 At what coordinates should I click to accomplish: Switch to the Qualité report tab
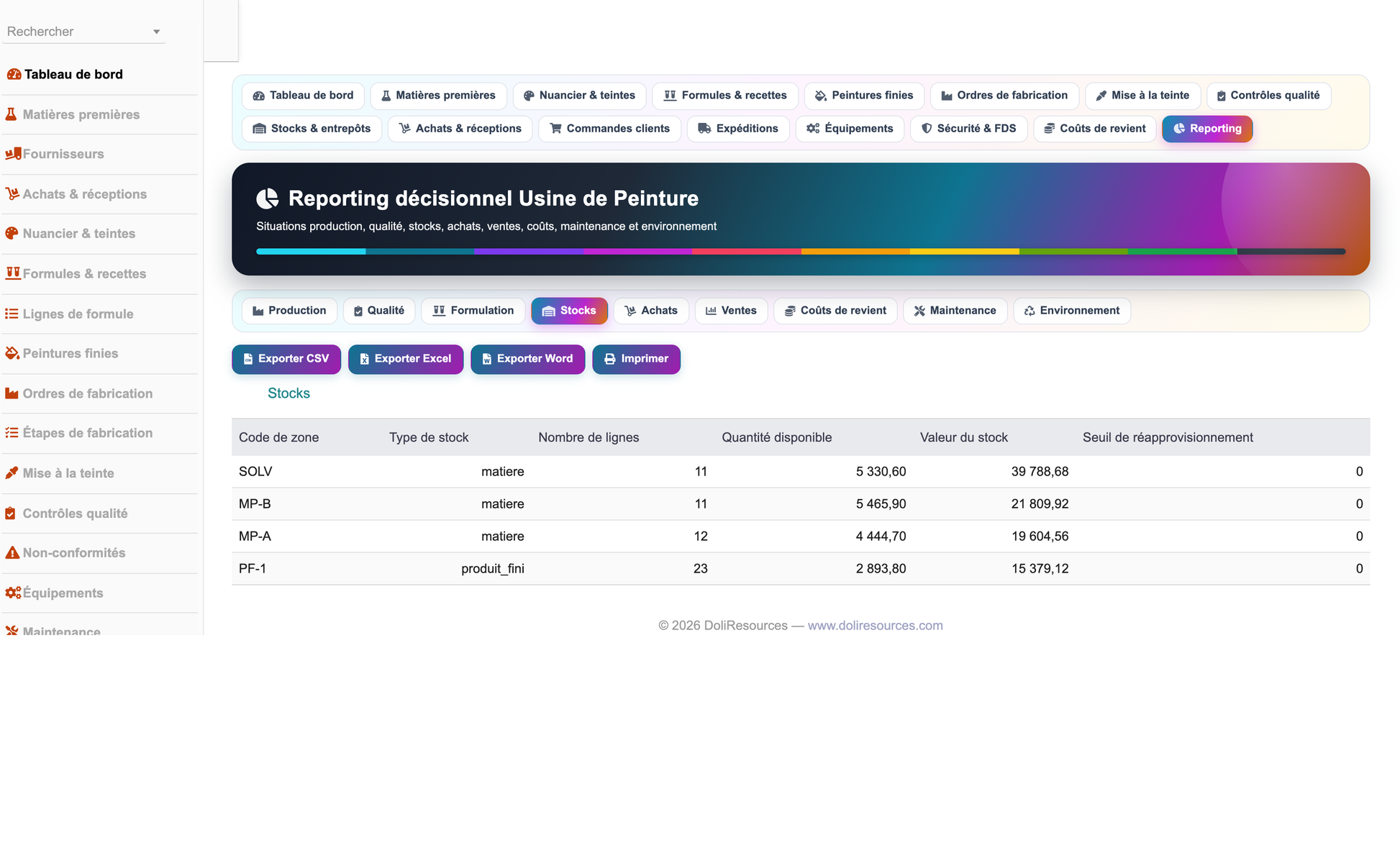(379, 311)
